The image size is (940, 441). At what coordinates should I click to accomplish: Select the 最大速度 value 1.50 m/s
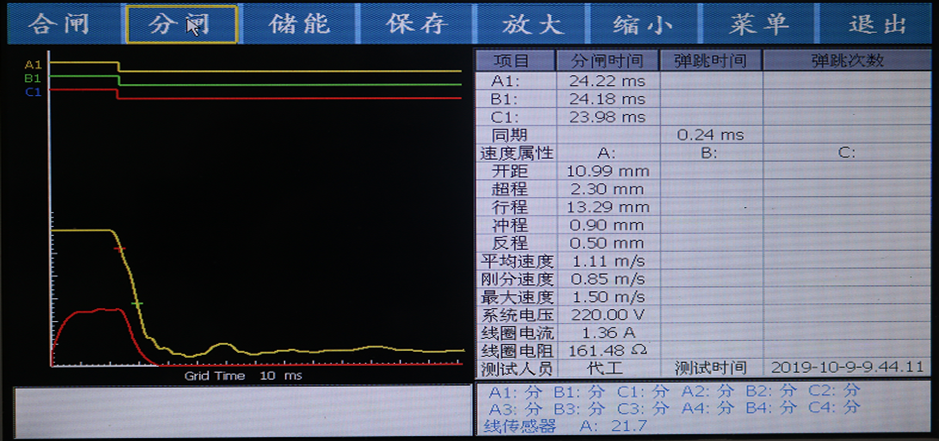[608, 297]
